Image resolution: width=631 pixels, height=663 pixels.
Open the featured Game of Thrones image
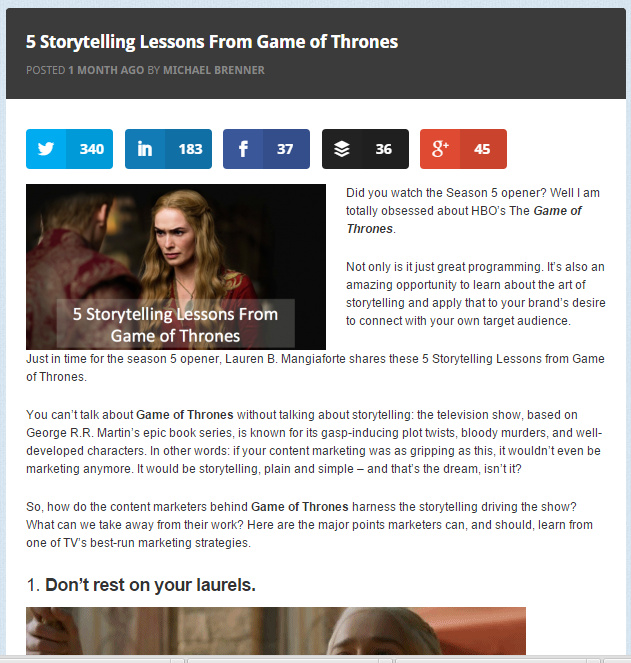click(176, 266)
